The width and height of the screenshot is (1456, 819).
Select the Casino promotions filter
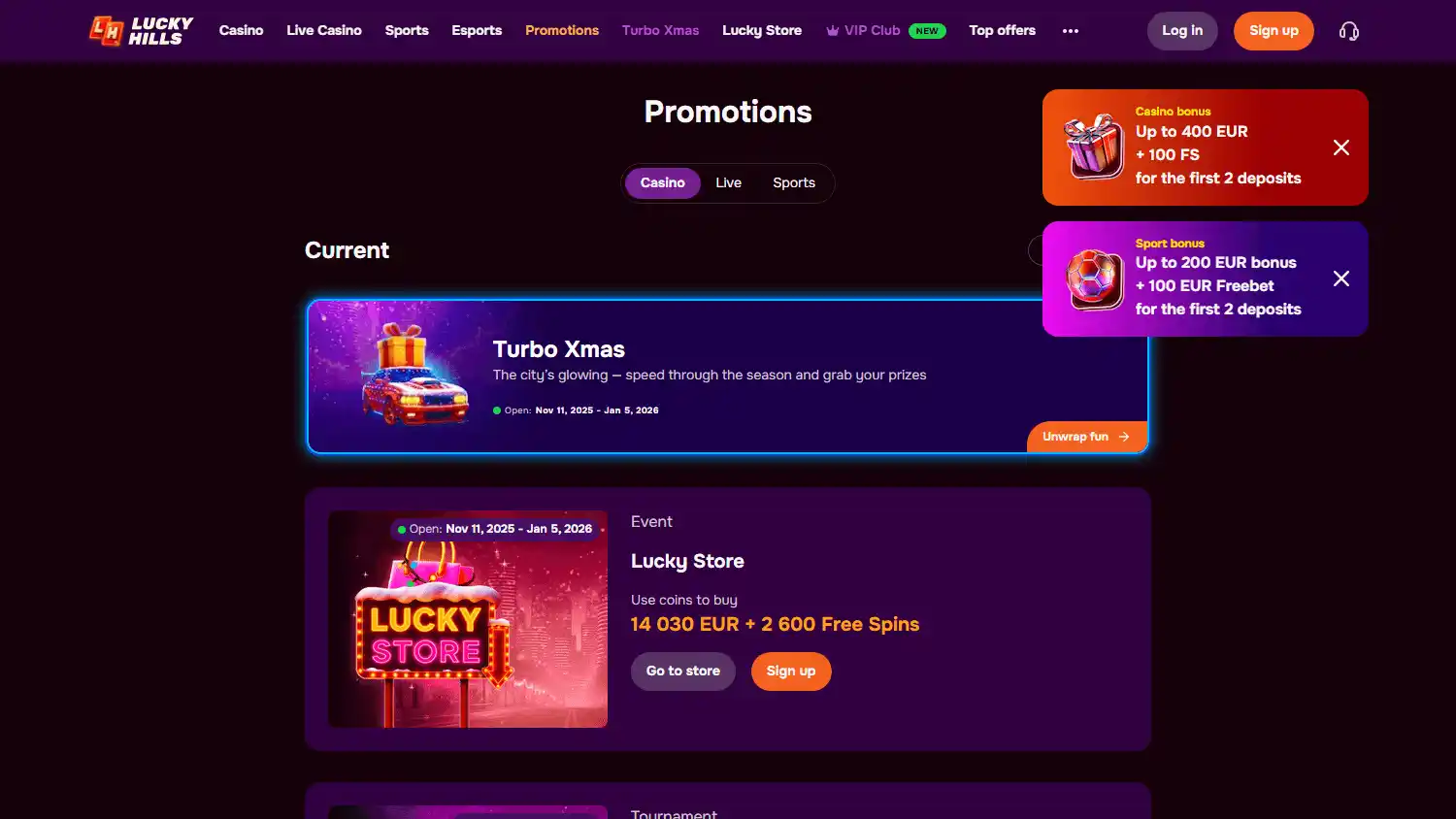click(x=662, y=182)
